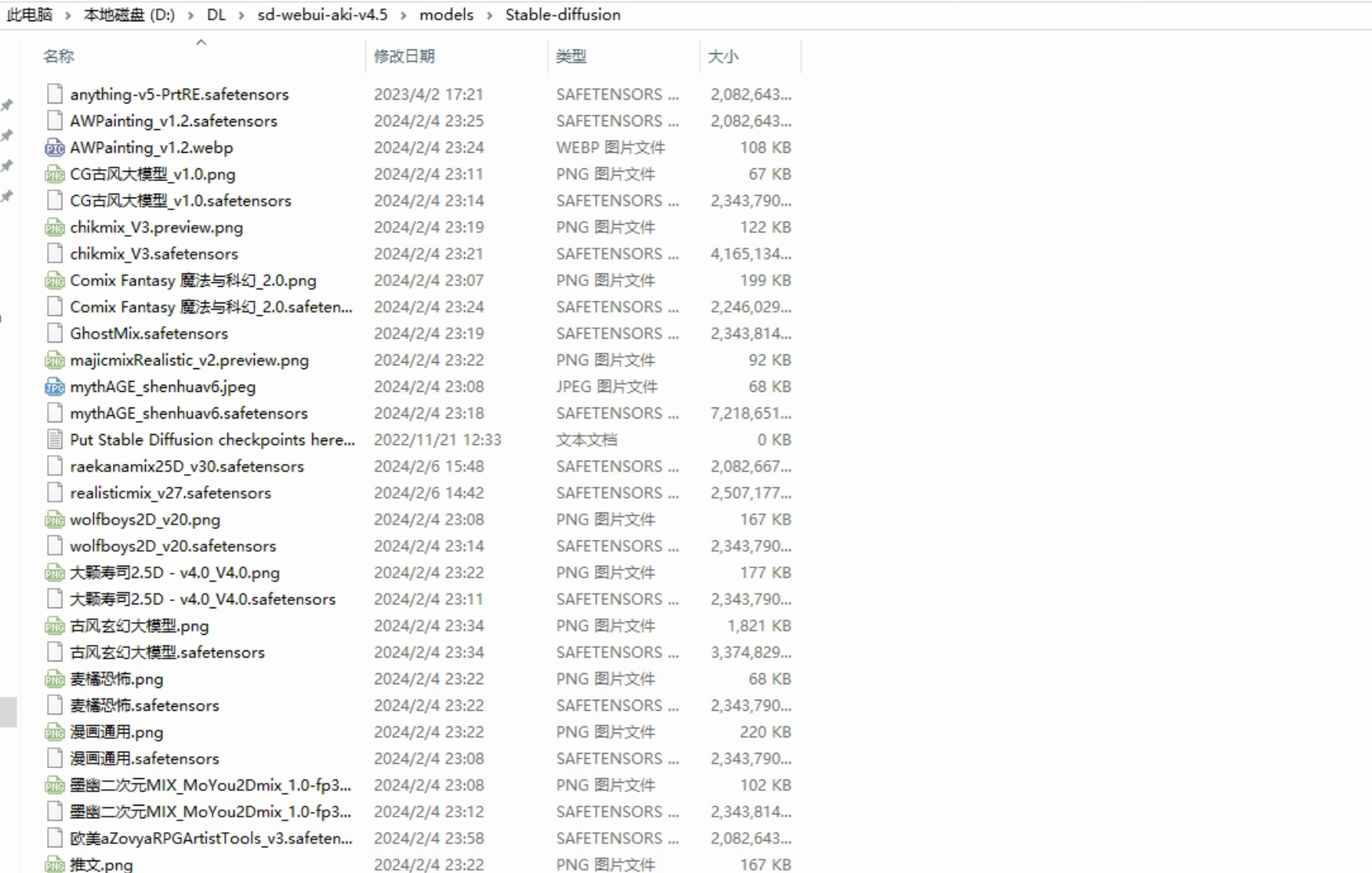1372x873 pixels.
Task: Click the chikmix_V3.safetensors file icon
Action: tap(54, 254)
